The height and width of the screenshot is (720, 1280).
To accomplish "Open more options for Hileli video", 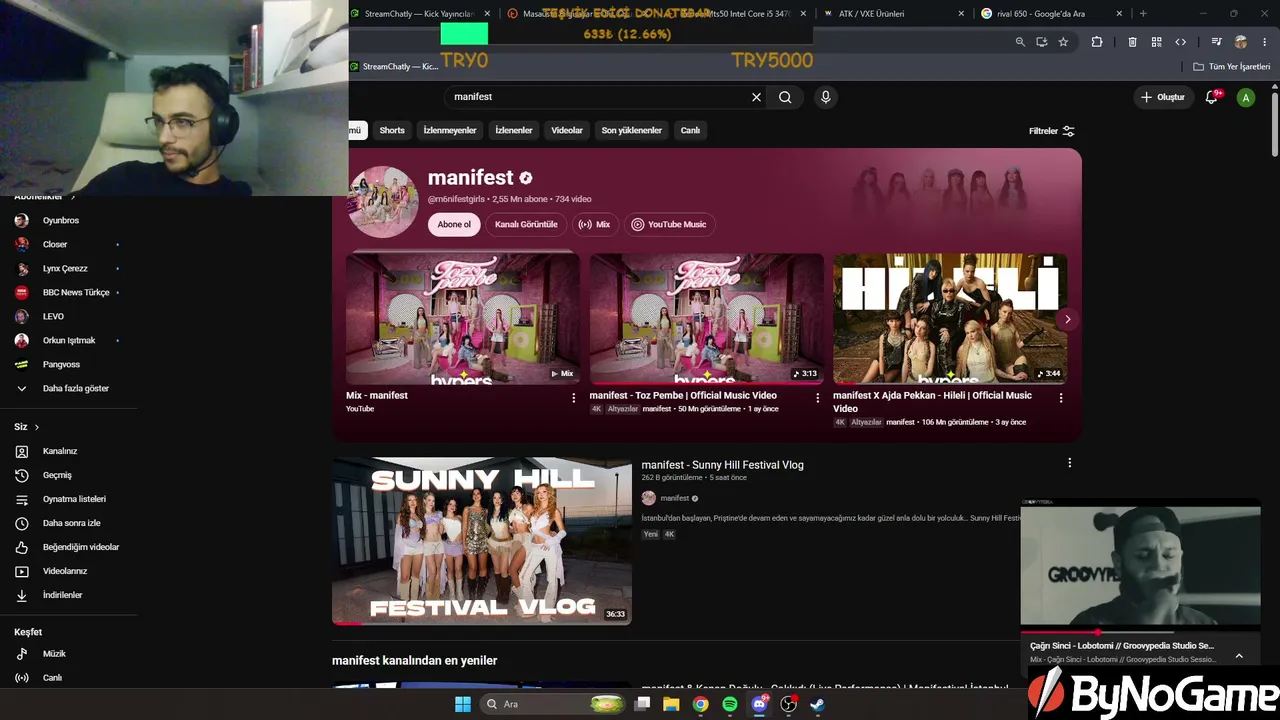I will click(x=1061, y=398).
